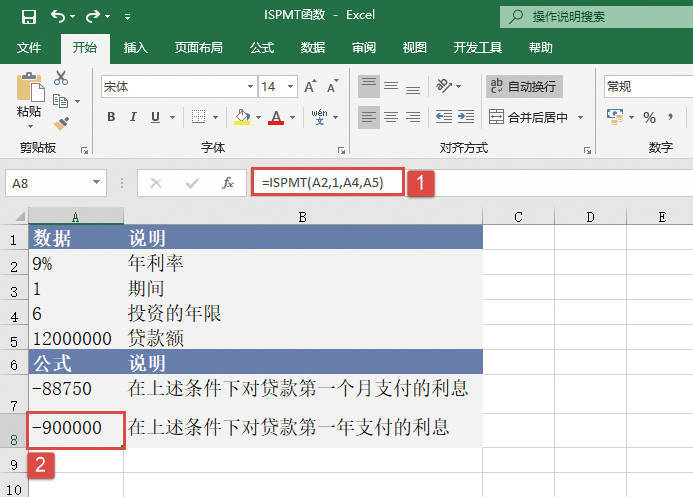The height and width of the screenshot is (497, 693).
Task: Select Top Align icon
Action: click(x=369, y=87)
